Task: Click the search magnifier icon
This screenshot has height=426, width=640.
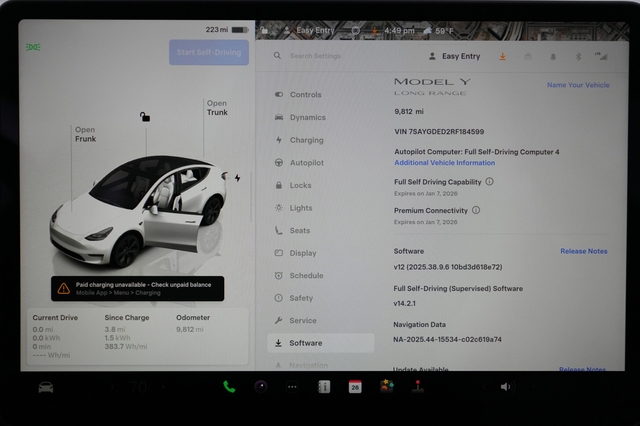Action: 277,55
